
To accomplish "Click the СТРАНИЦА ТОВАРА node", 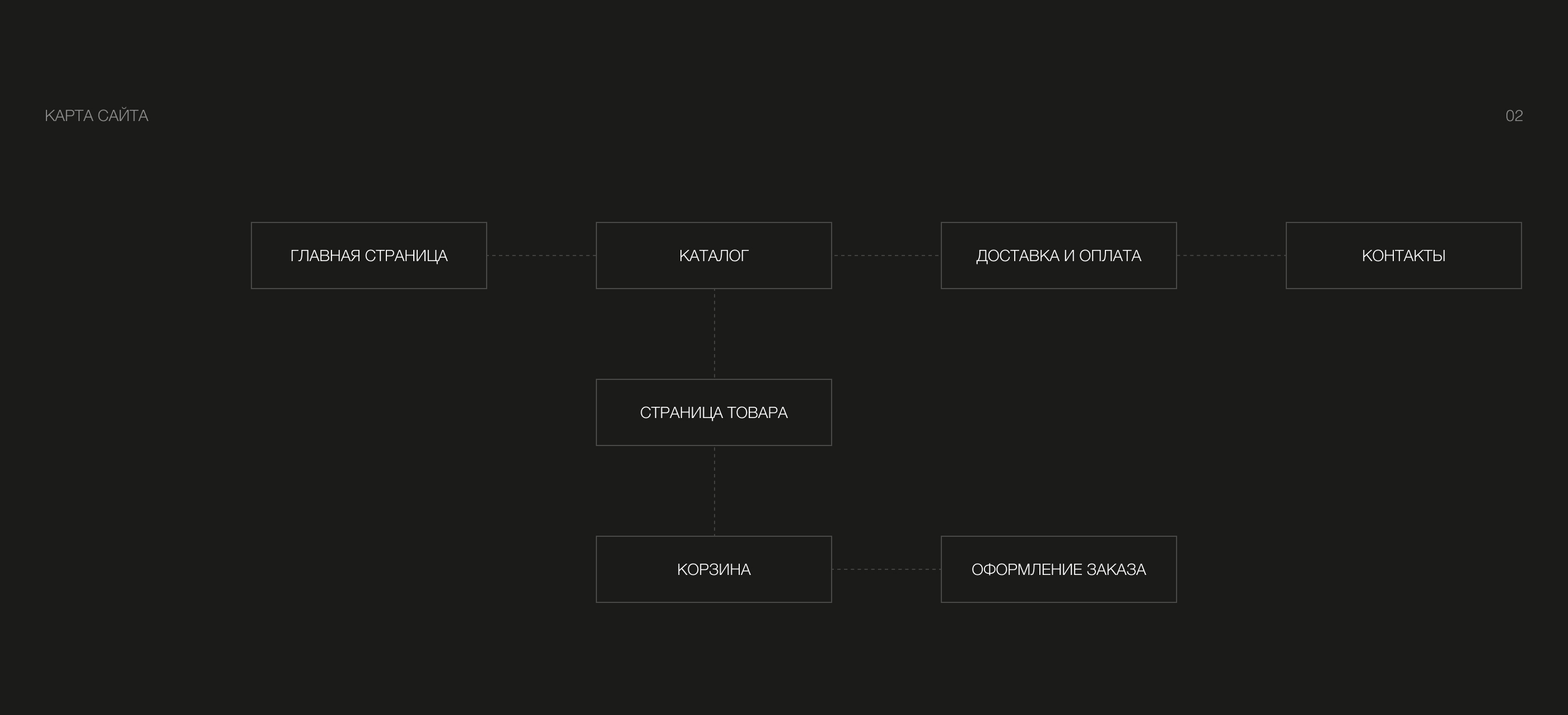I will 713,413.
